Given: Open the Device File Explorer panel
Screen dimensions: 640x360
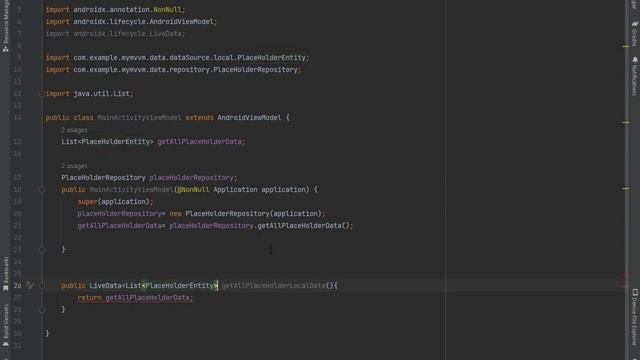Looking at the screenshot, I should 635,317.
